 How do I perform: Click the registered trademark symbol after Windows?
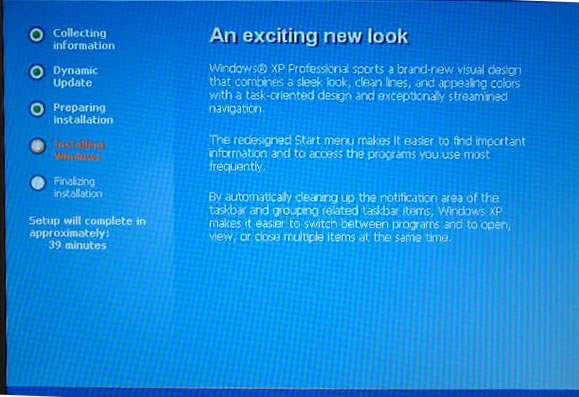click(x=263, y=69)
